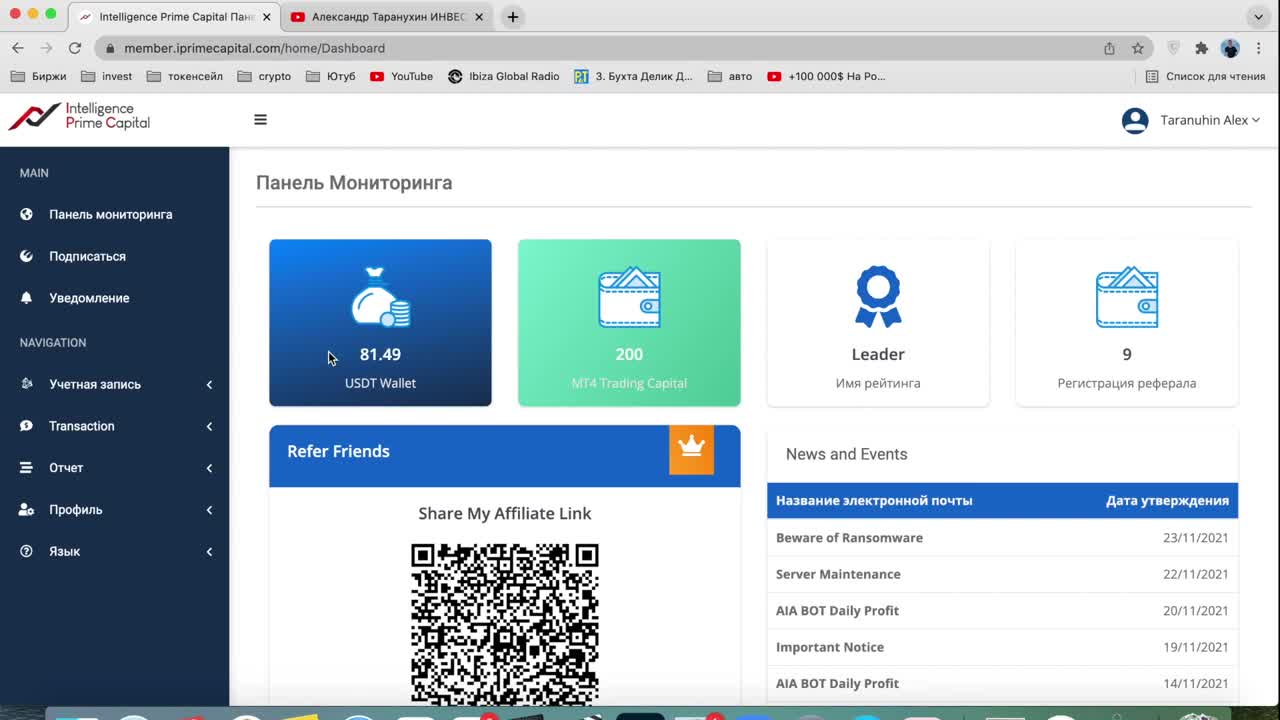
Task: Open Chrome three-dot menu
Action: point(1259,48)
